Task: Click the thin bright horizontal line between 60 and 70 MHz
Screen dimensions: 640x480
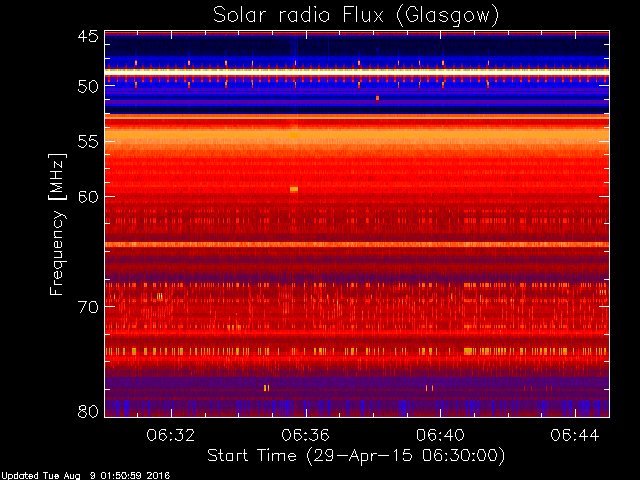Action: click(357, 244)
